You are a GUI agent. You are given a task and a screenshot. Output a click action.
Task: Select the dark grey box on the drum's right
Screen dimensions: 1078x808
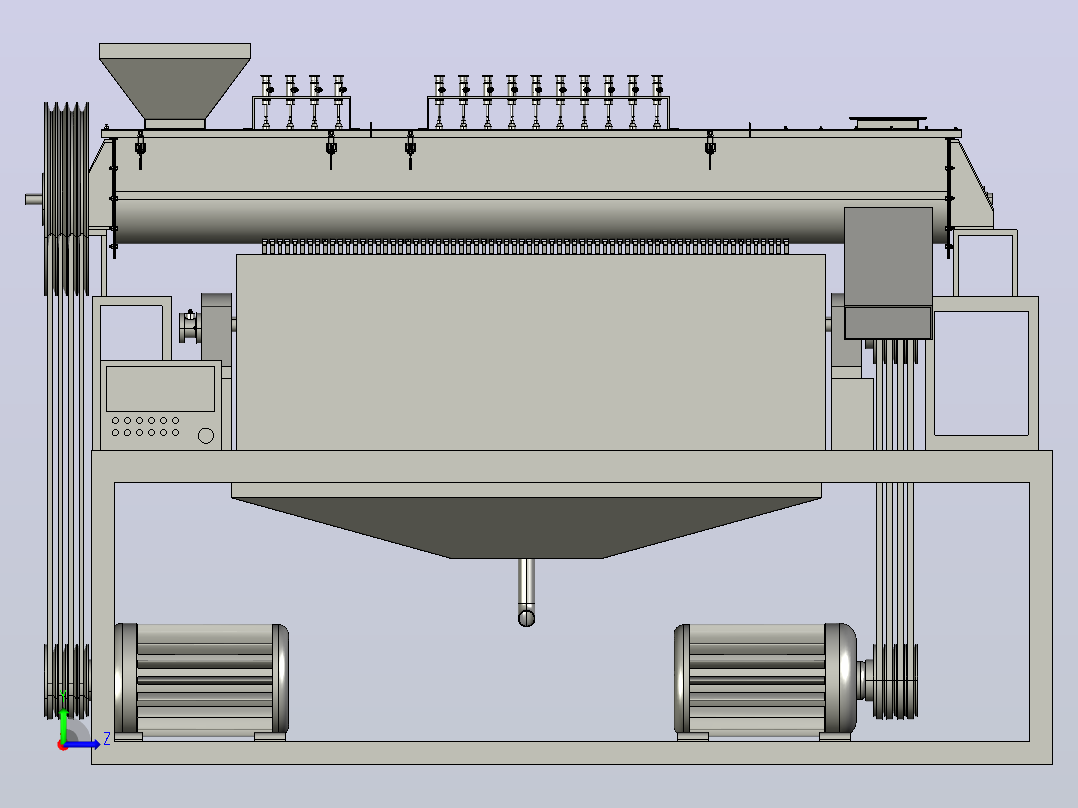click(888, 273)
